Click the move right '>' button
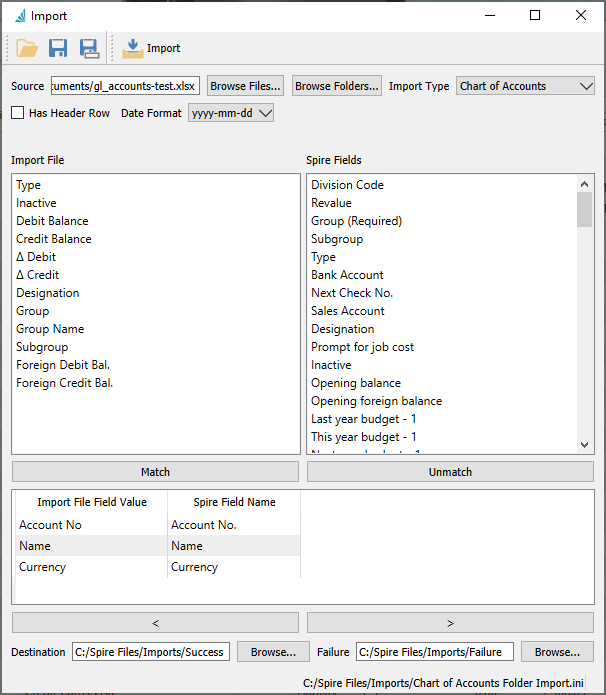The height and width of the screenshot is (695, 606). point(450,623)
